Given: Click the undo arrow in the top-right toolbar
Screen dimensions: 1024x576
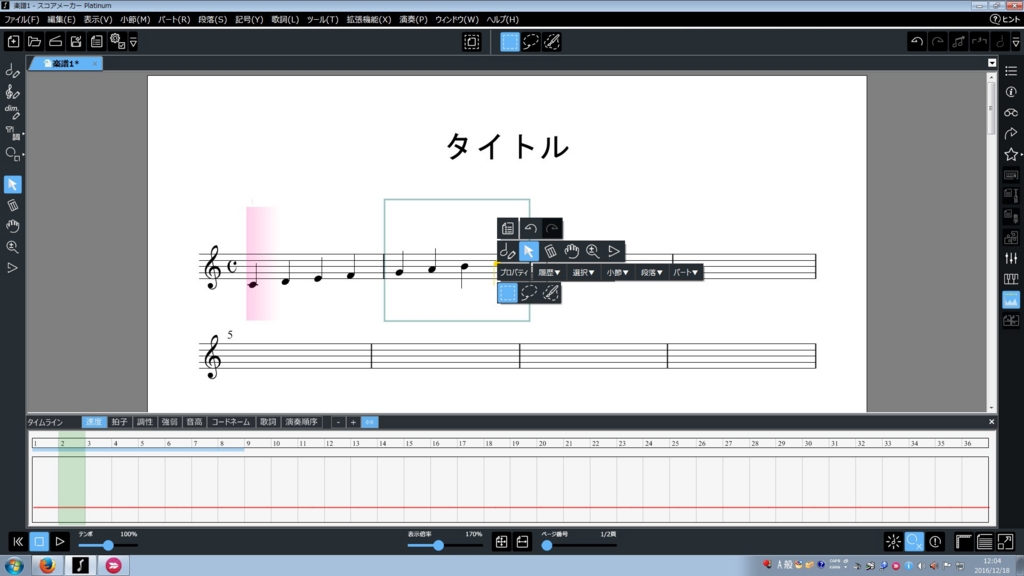Looking at the screenshot, I should pyautogui.click(x=917, y=42).
